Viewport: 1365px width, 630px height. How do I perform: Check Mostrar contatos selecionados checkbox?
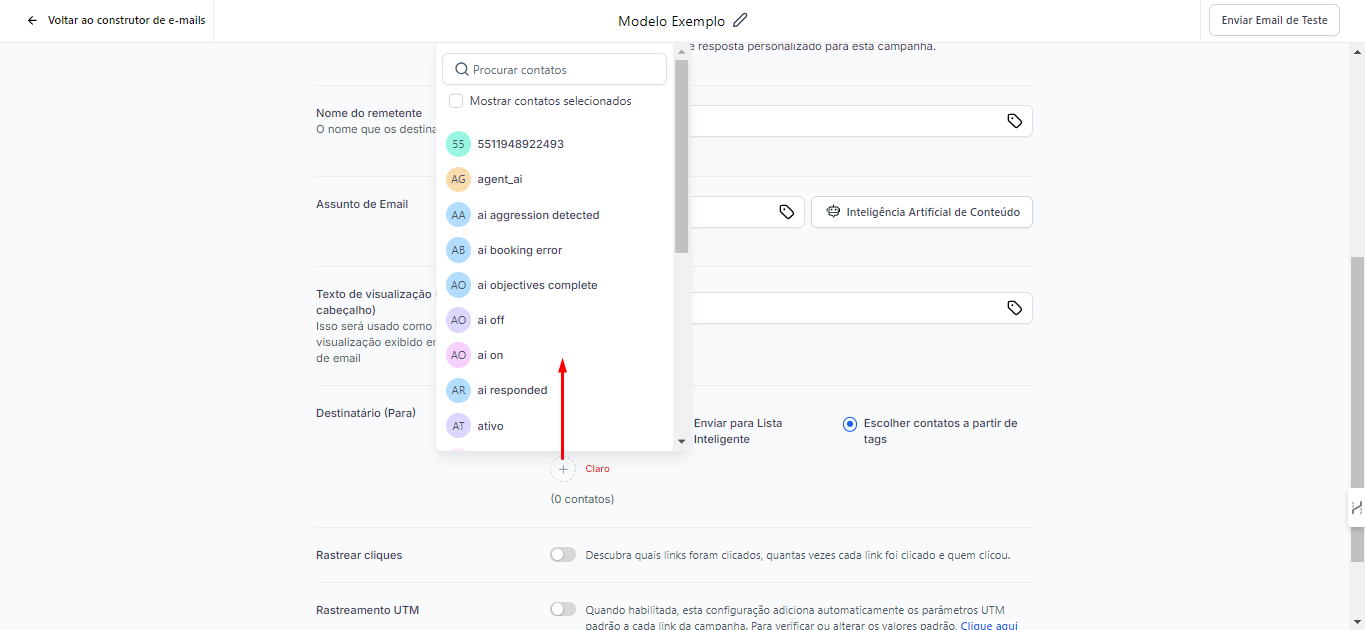[x=456, y=101]
